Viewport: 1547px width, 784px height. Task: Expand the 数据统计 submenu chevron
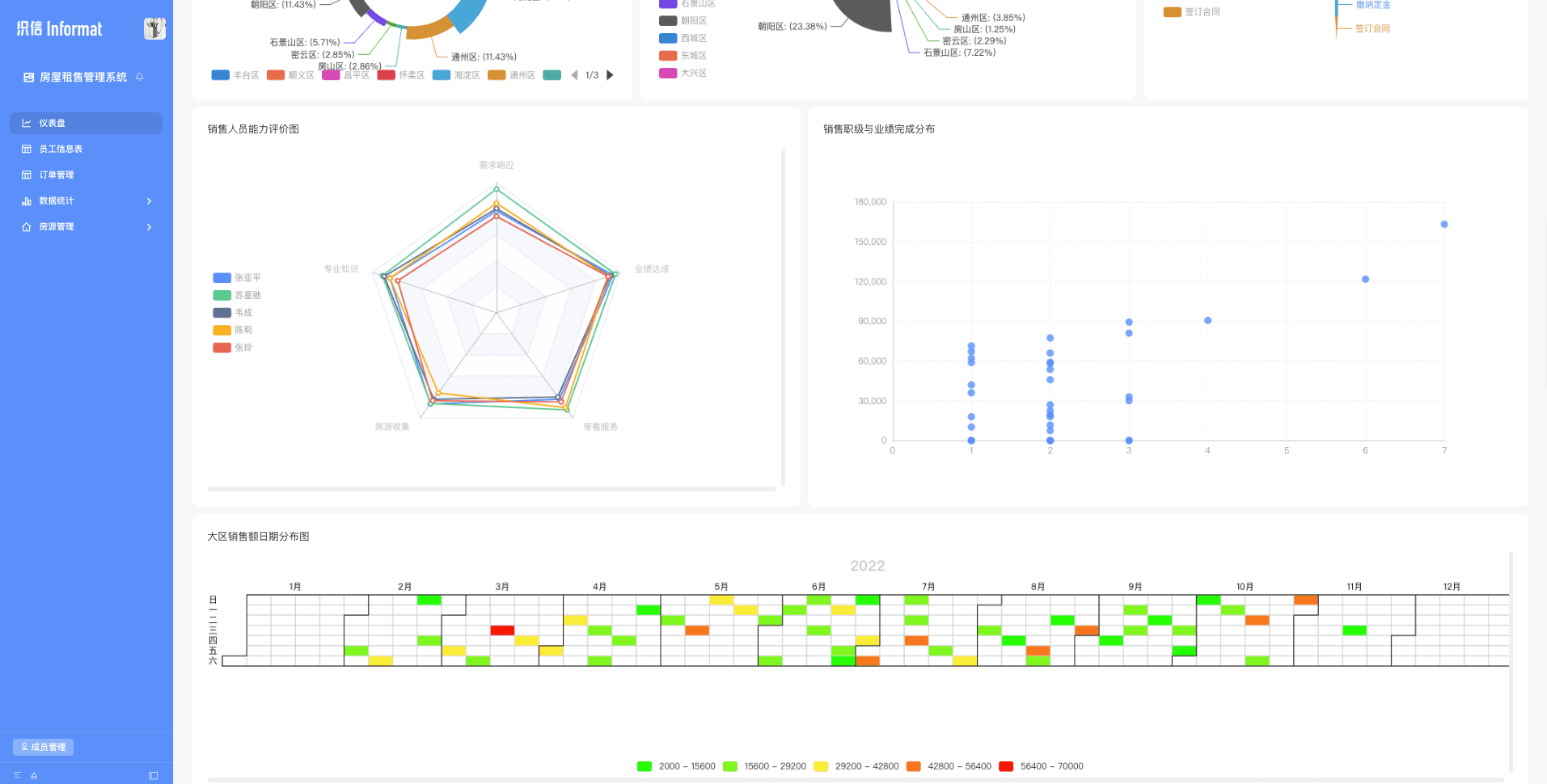pos(149,200)
